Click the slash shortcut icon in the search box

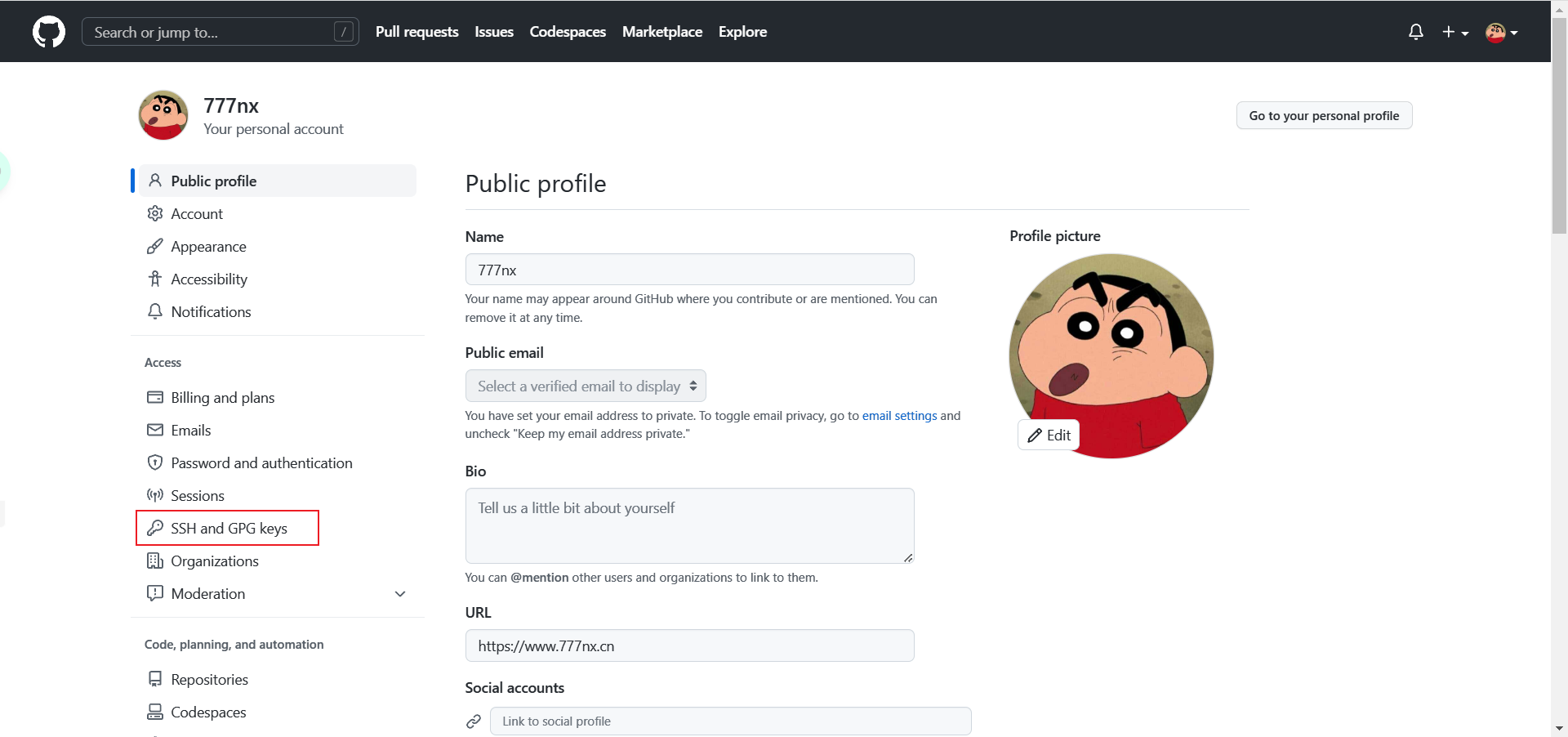coord(344,32)
